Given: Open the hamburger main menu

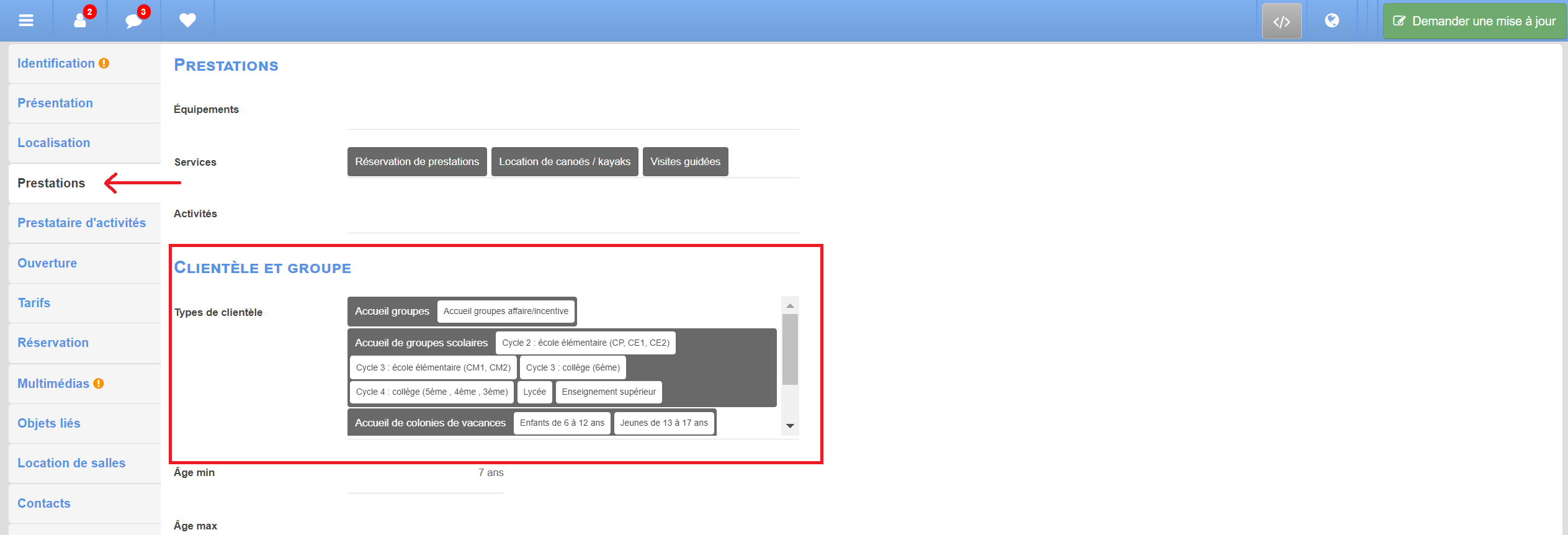Looking at the screenshot, I should tap(26, 20).
